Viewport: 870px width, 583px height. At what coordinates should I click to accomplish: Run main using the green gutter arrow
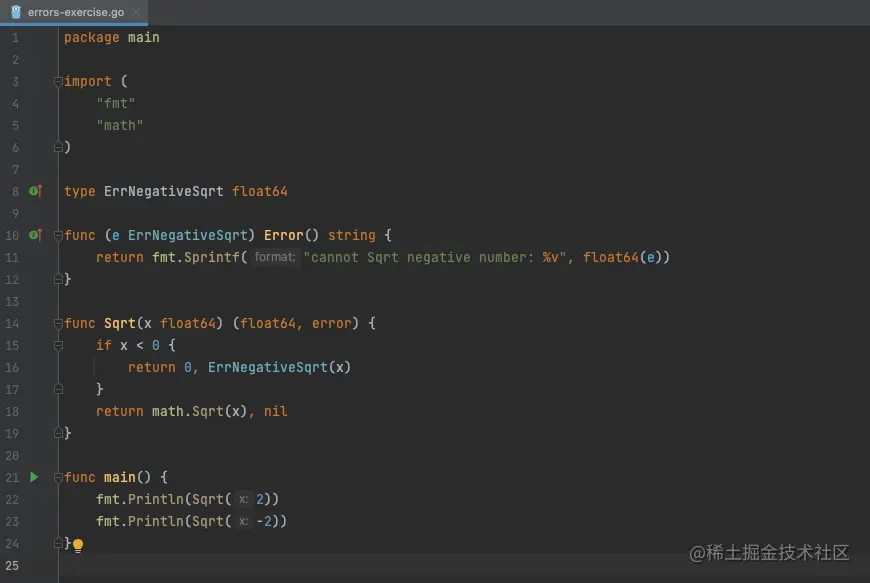click(34, 477)
